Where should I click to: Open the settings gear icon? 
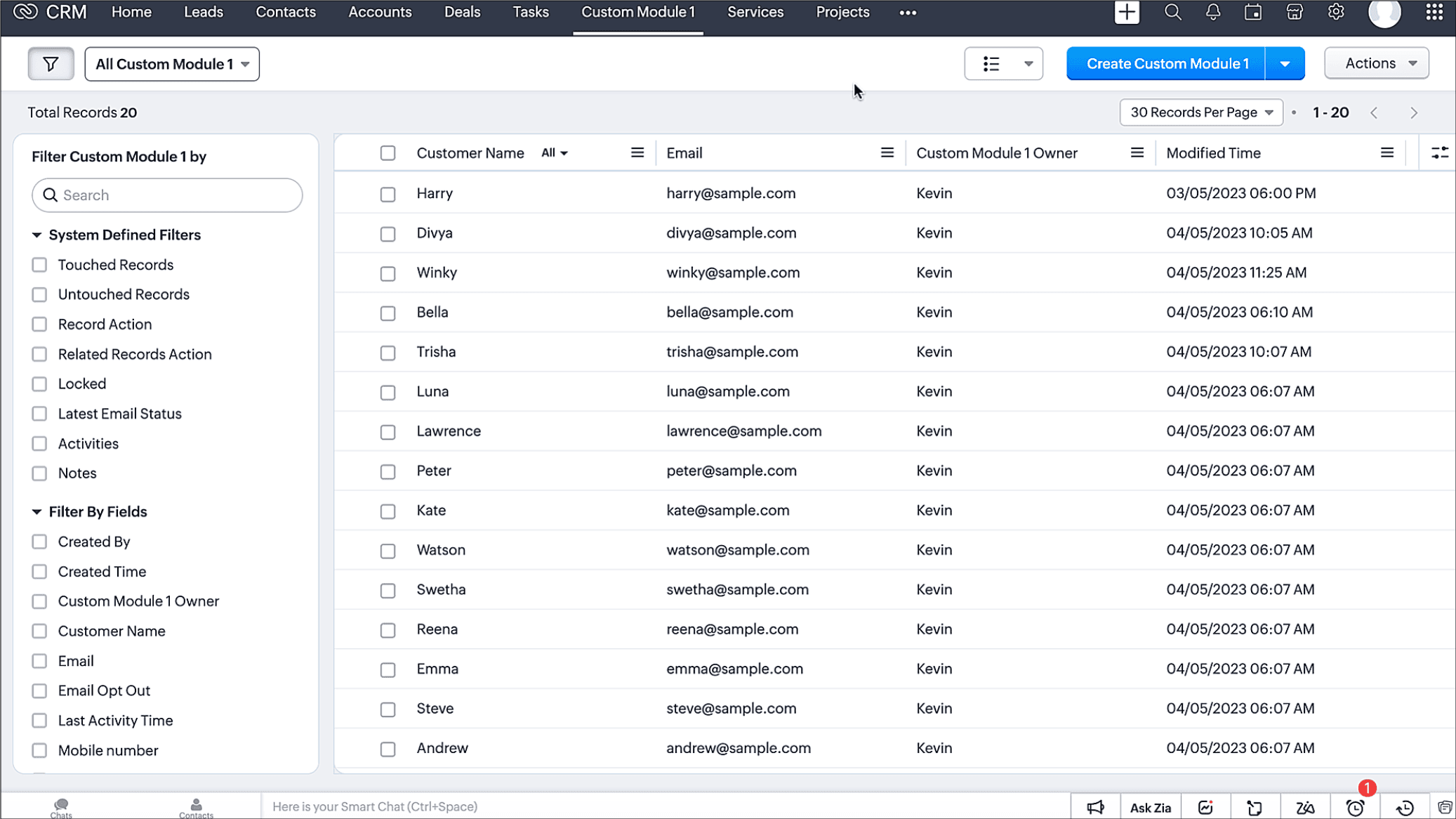[x=1336, y=12]
